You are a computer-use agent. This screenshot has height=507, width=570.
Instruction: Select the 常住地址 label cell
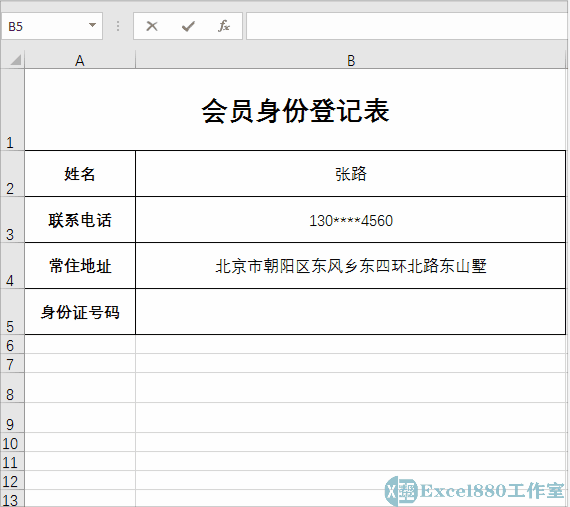coord(80,266)
